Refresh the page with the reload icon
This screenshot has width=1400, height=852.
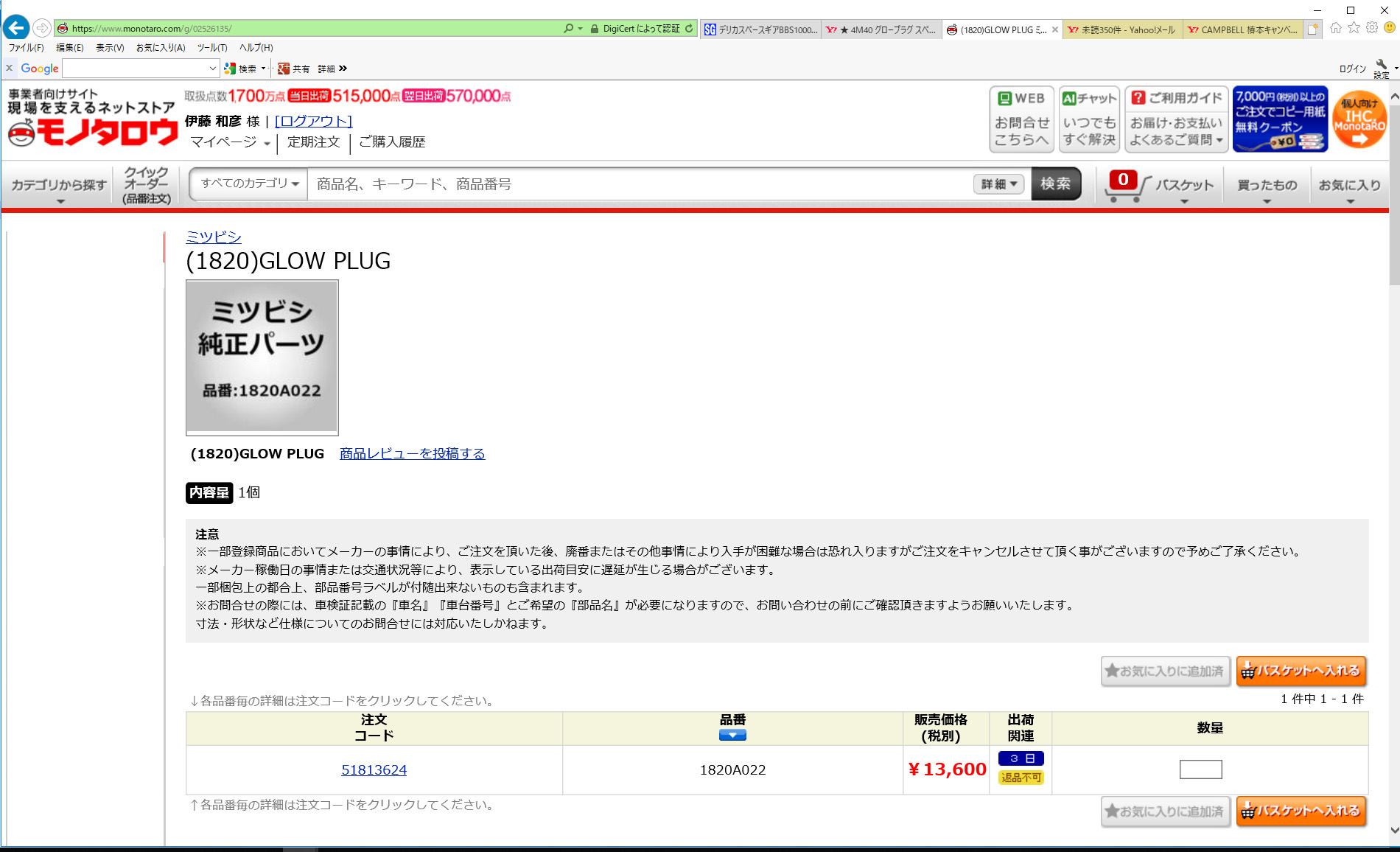coord(689,29)
